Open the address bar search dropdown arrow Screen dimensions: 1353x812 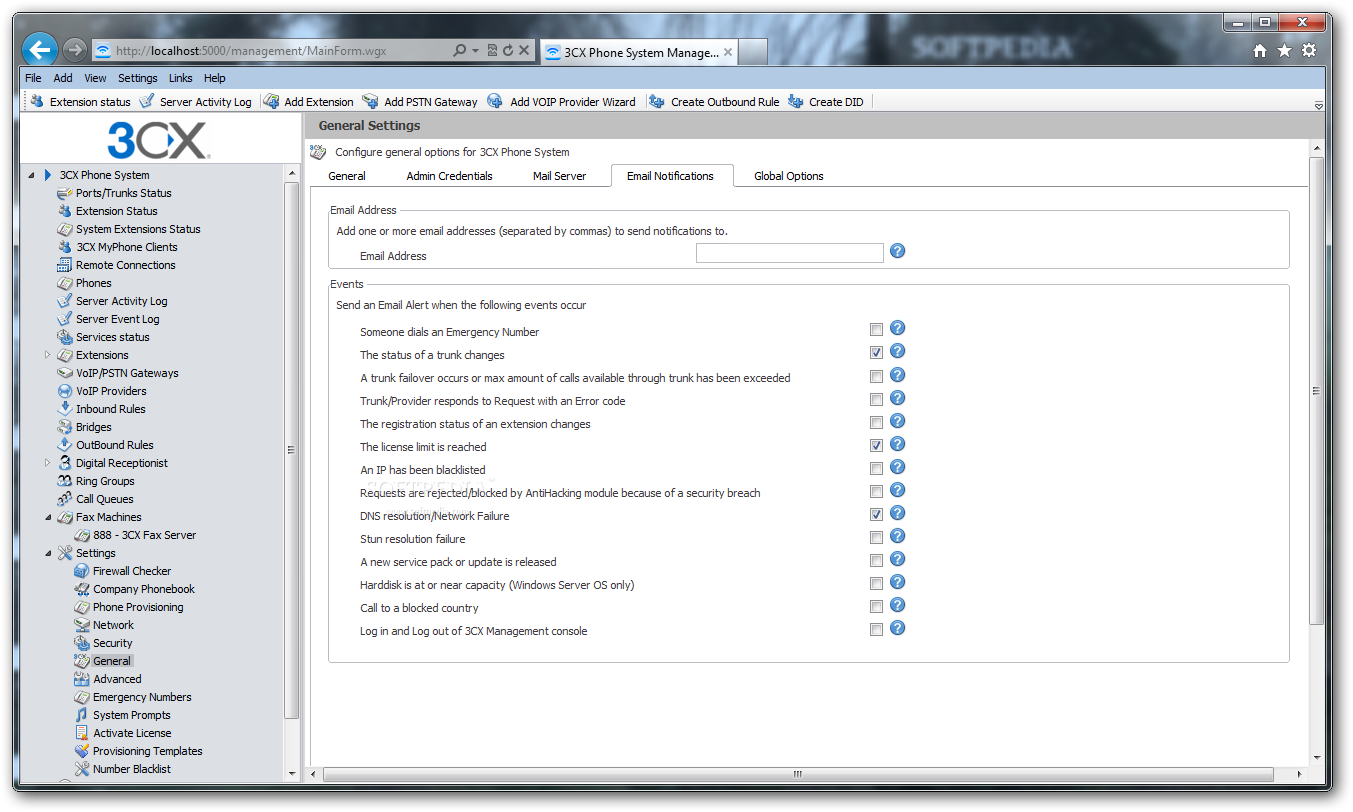coord(475,51)
